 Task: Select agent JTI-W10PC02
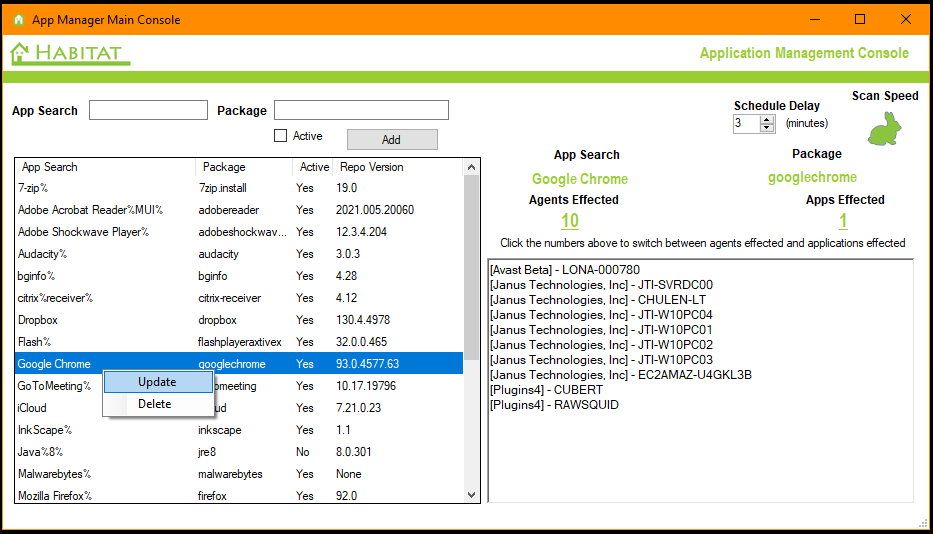point(601,345)
